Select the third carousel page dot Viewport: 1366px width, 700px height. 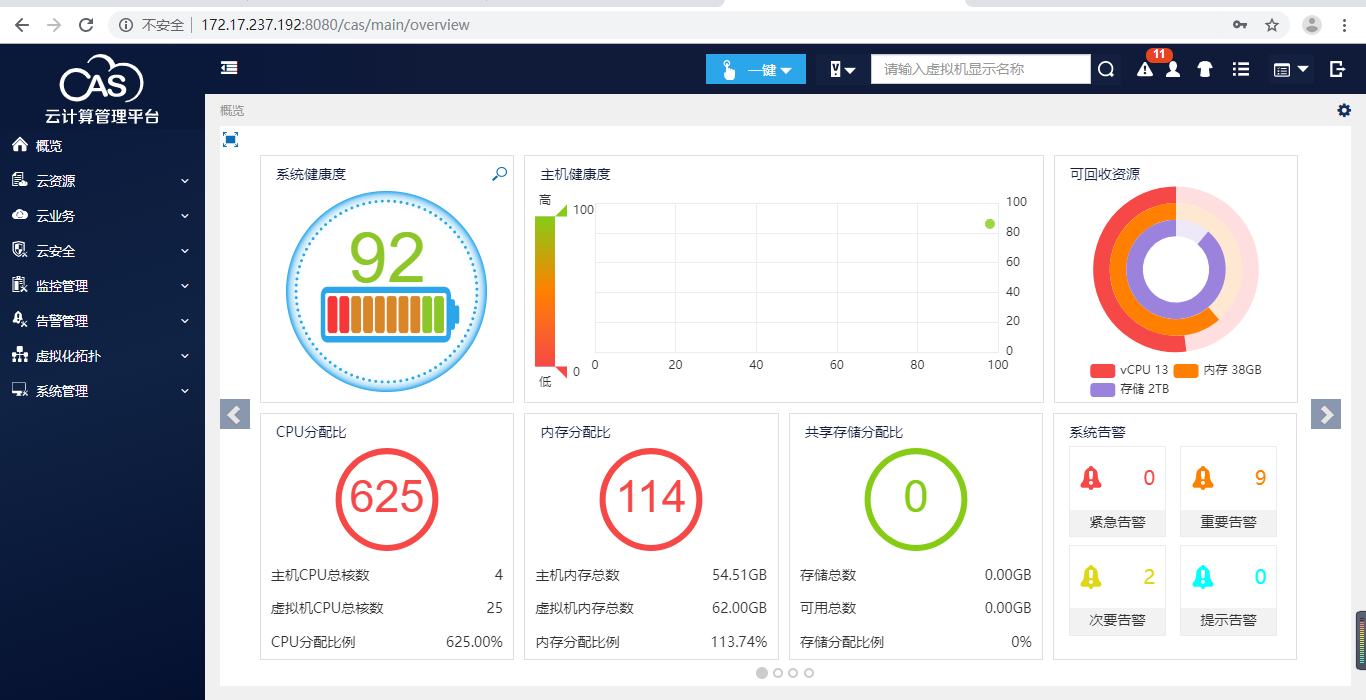(793, 673)
